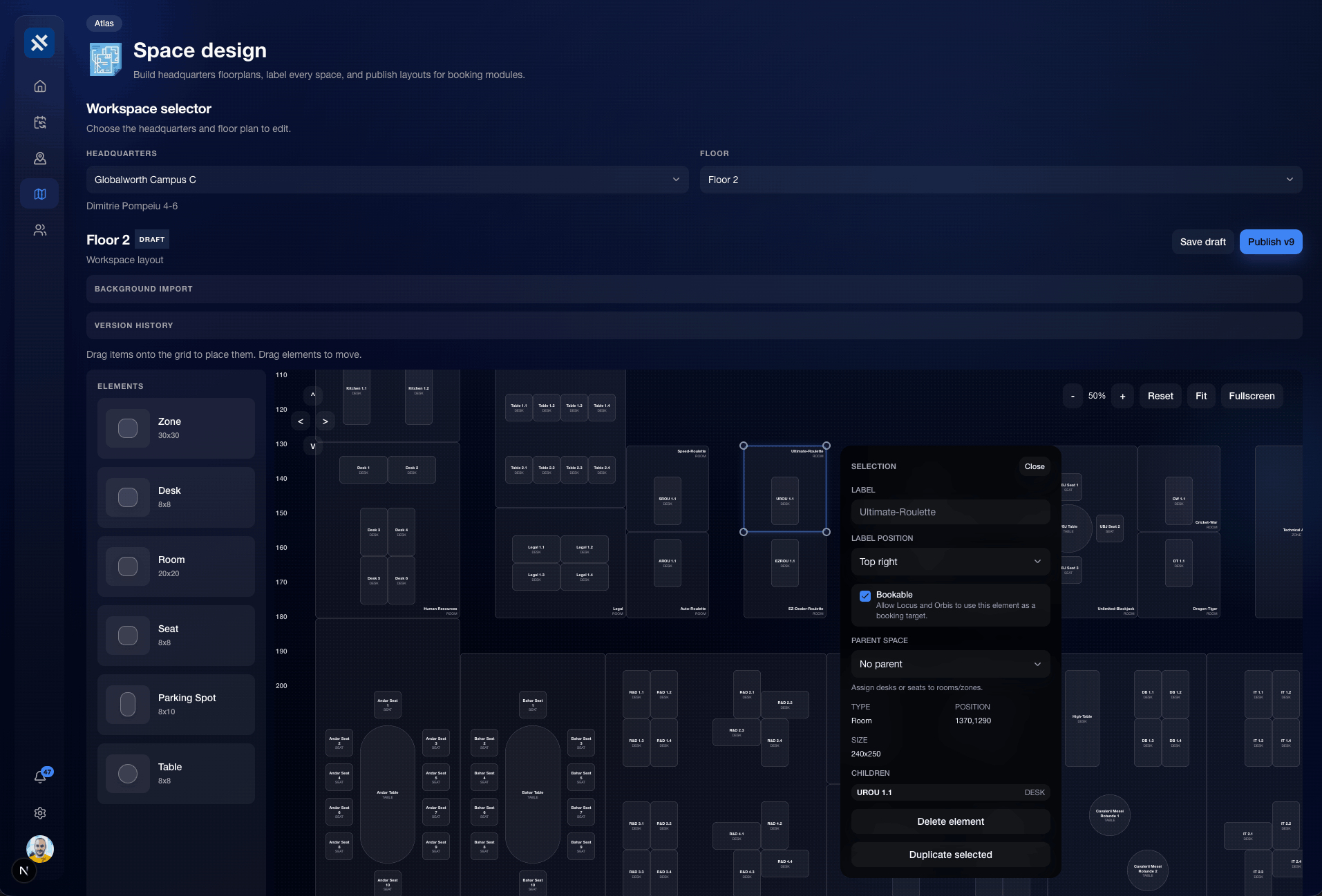Pick the Seat element tile
1322x896 pixels.
(176, 636)
